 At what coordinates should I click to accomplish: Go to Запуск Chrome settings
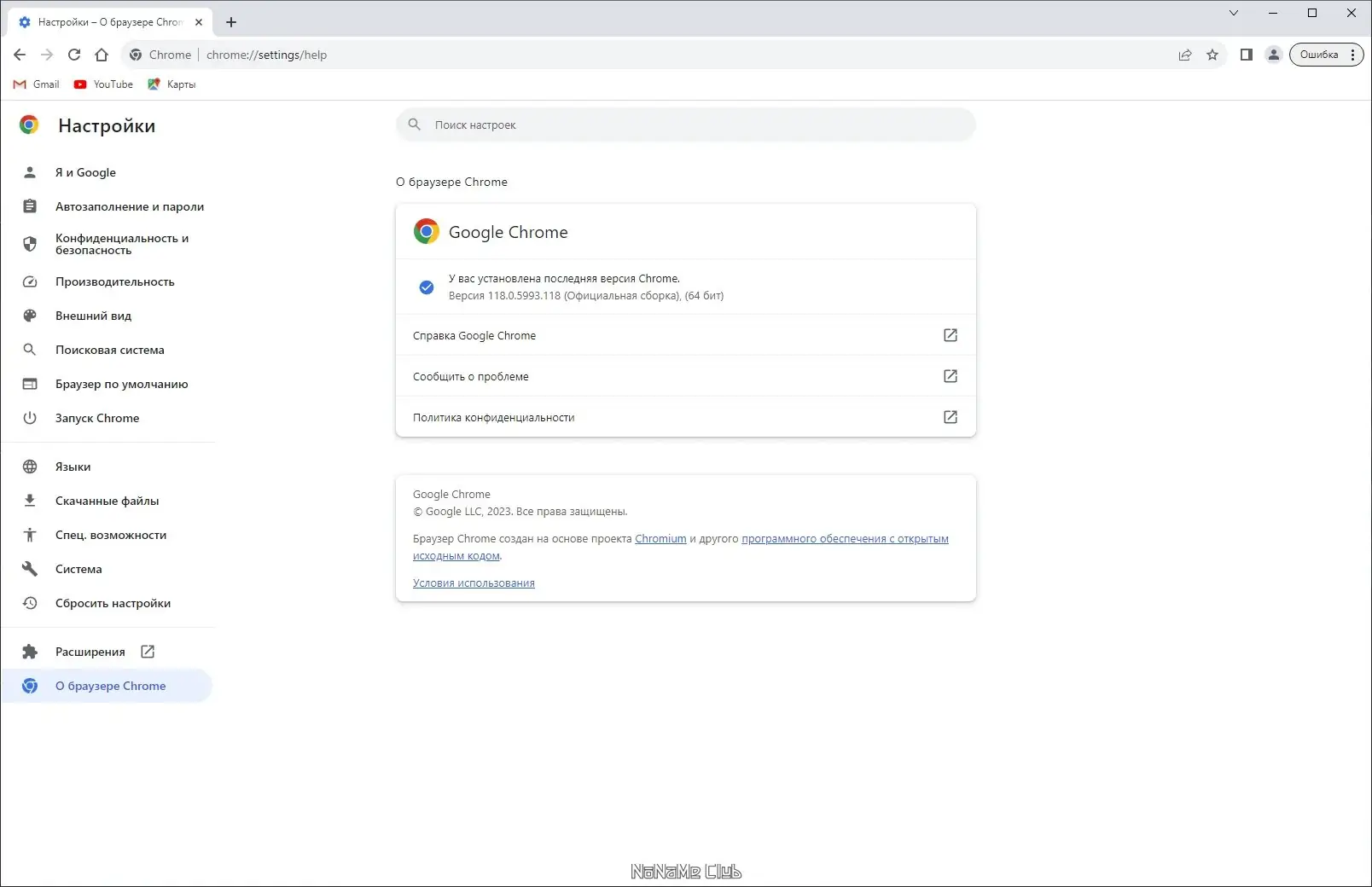[108, 418]
